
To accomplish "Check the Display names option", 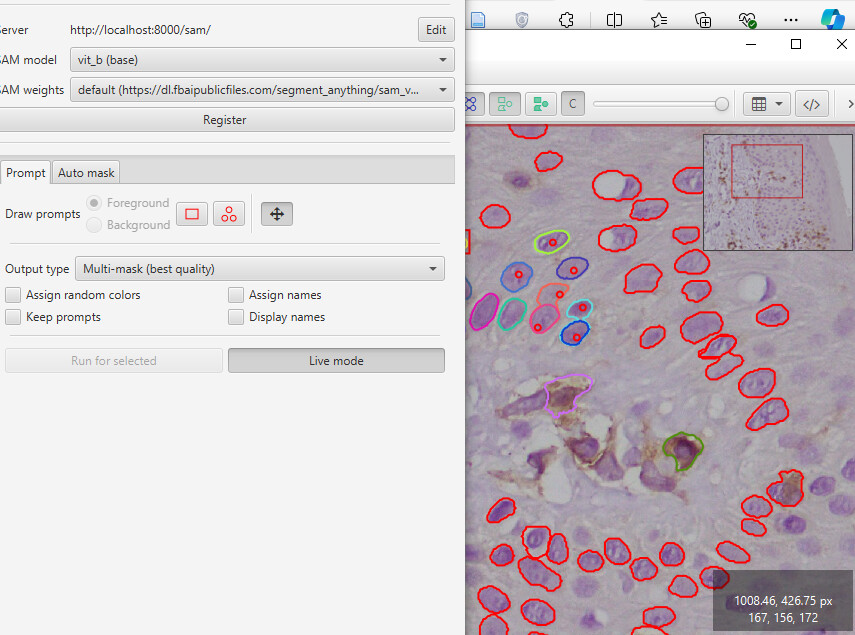I will pos(235,316).
